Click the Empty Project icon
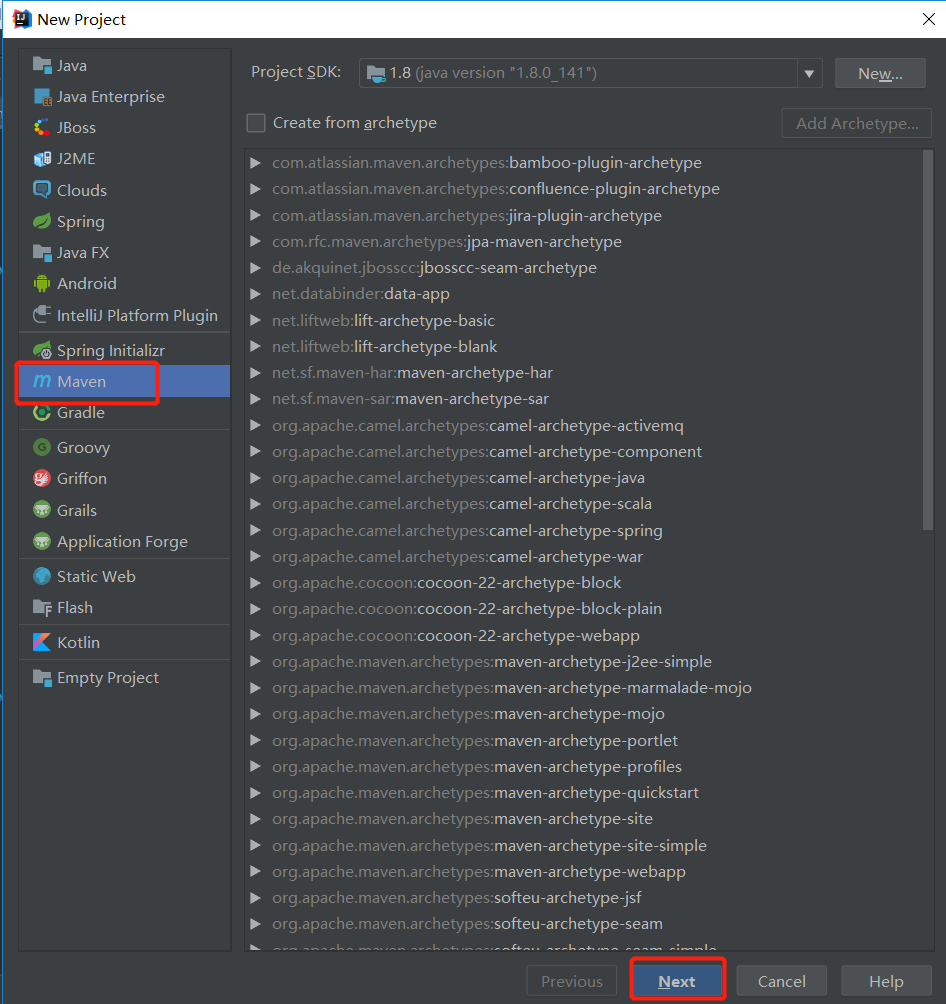This screenshot has width=946, height=1004. tap(42, 677)
